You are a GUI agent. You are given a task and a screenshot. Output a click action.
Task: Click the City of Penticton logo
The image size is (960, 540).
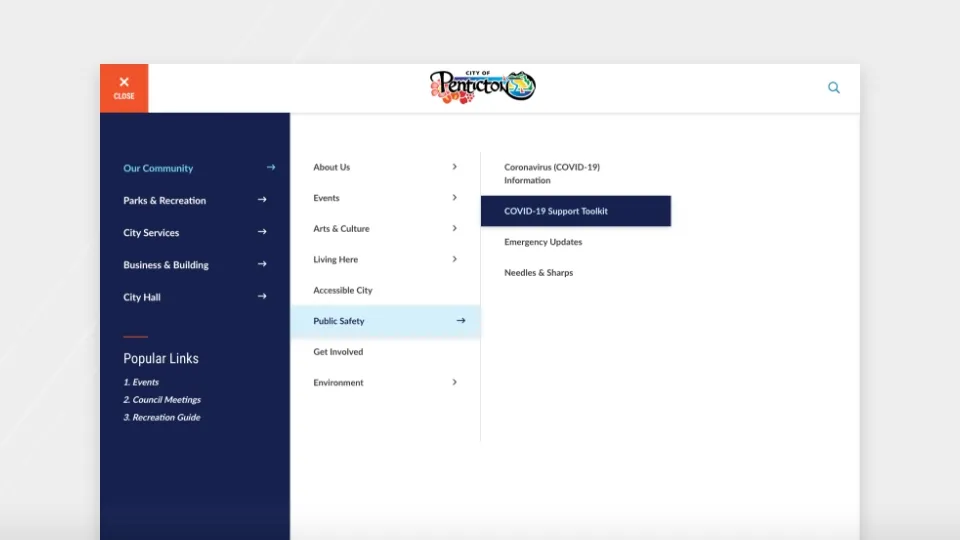482,87
